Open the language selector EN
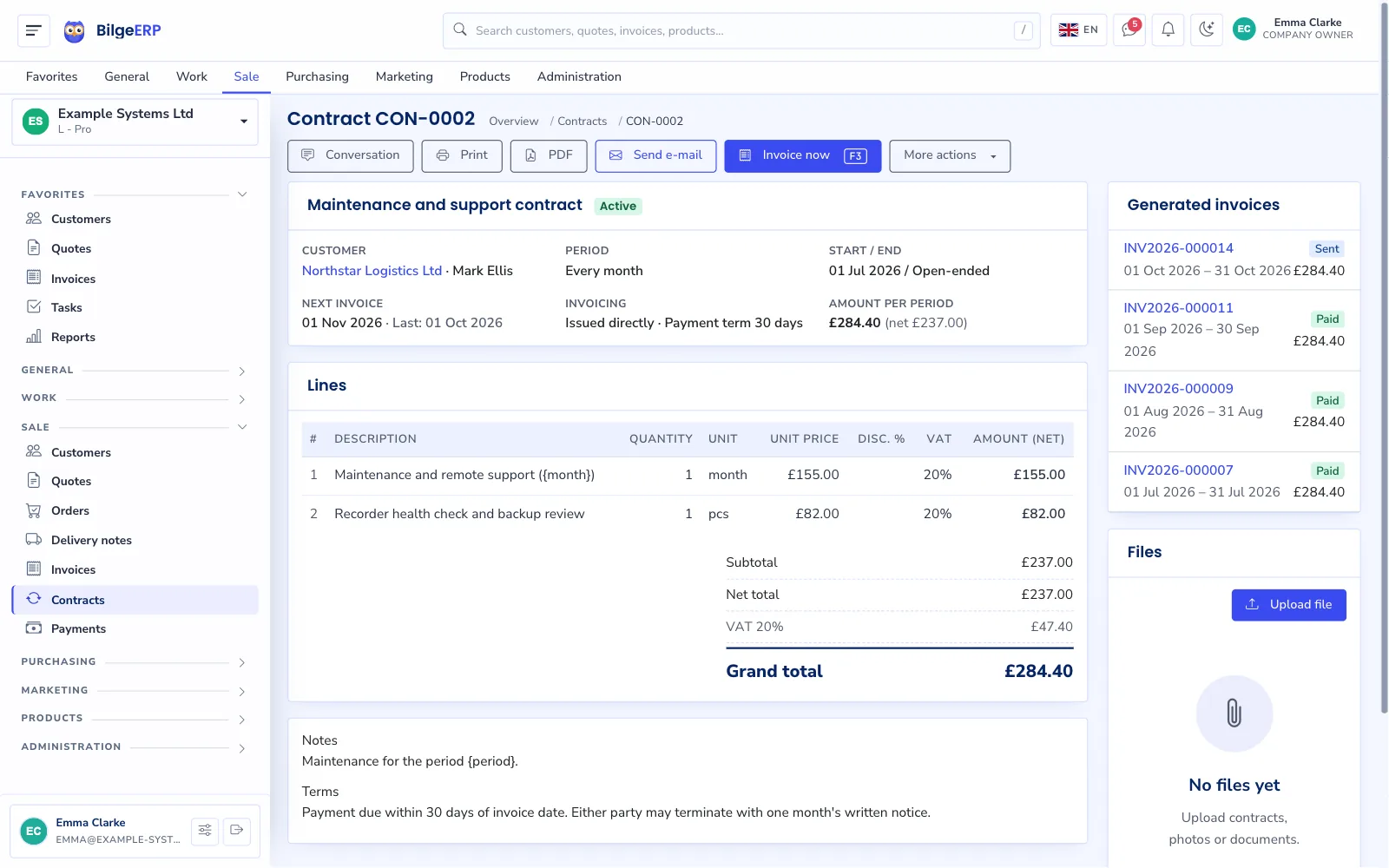 point(1078,30)
